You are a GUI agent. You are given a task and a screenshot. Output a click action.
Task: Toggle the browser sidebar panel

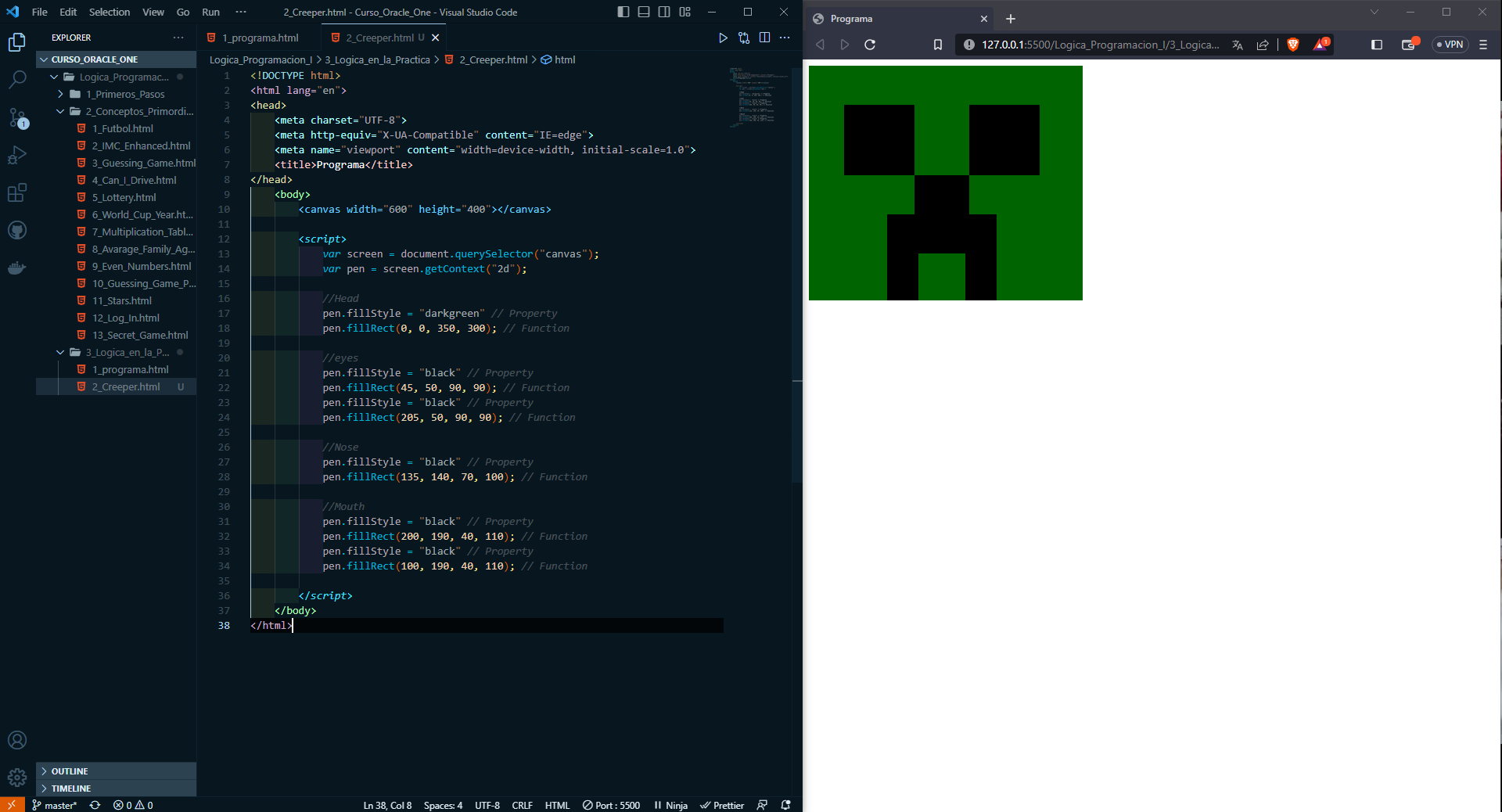pos(1377,45)
